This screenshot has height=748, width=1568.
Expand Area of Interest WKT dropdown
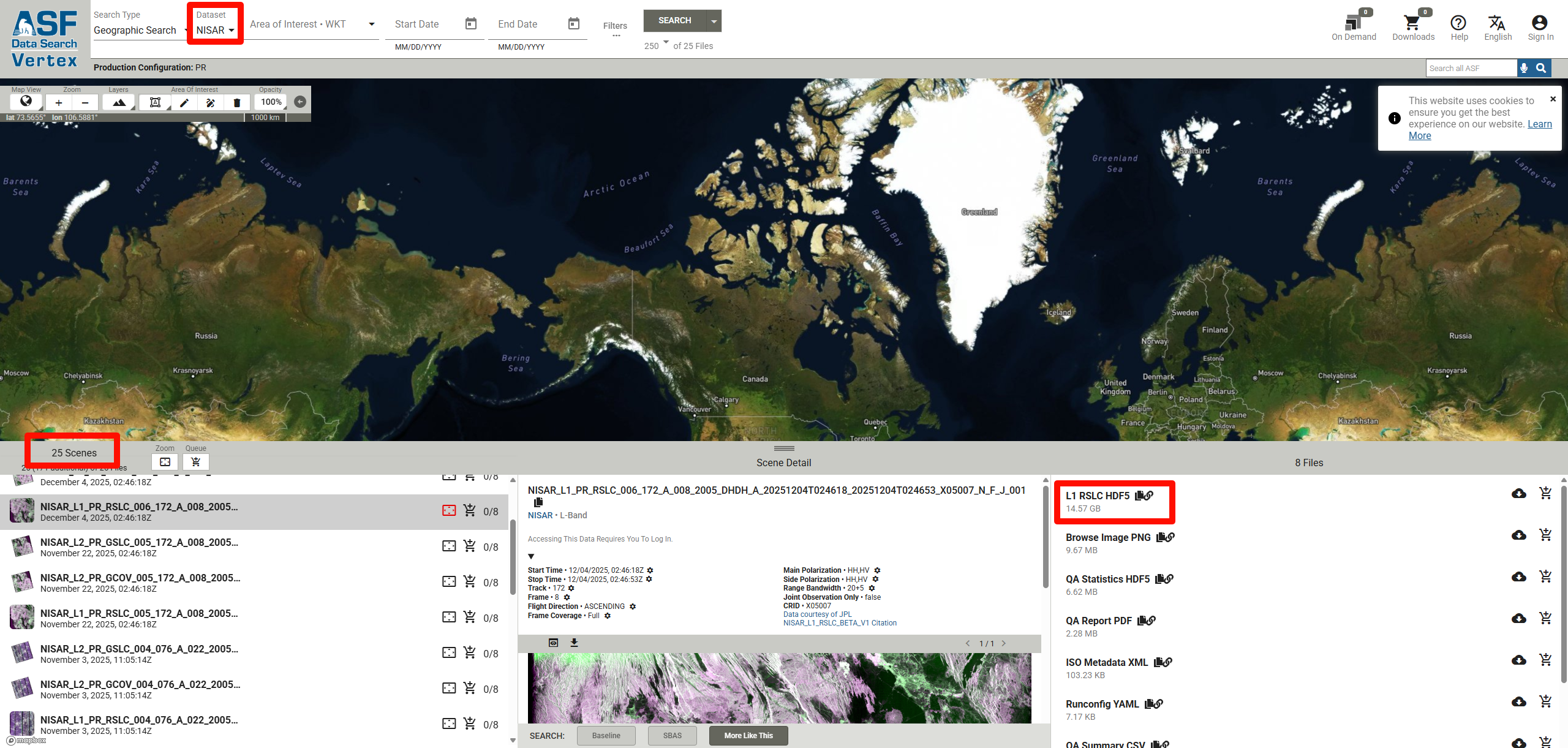(x=371, y=24)
